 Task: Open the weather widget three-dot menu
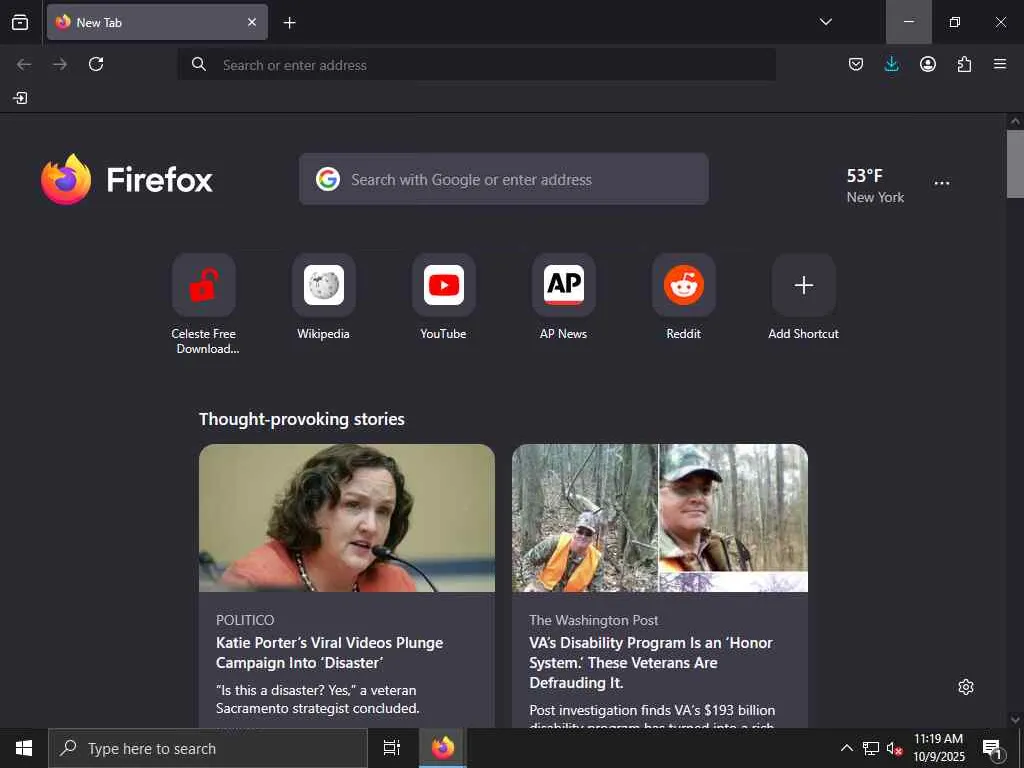pos(942,183)
